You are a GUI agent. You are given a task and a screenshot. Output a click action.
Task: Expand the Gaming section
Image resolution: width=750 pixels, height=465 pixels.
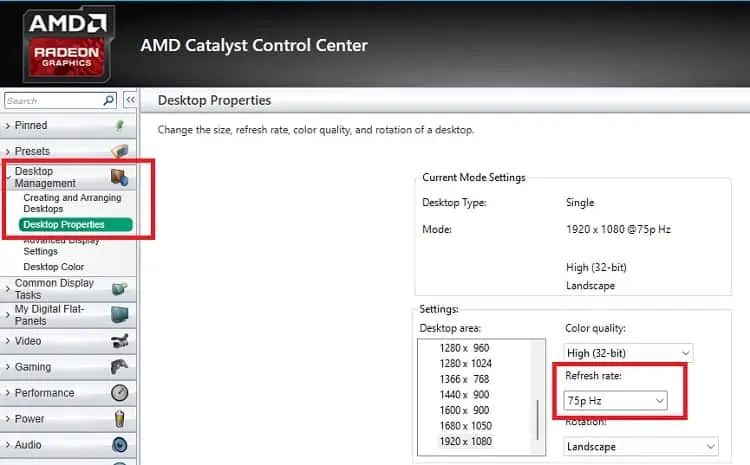pyautogui.click(x=68, y=367)
